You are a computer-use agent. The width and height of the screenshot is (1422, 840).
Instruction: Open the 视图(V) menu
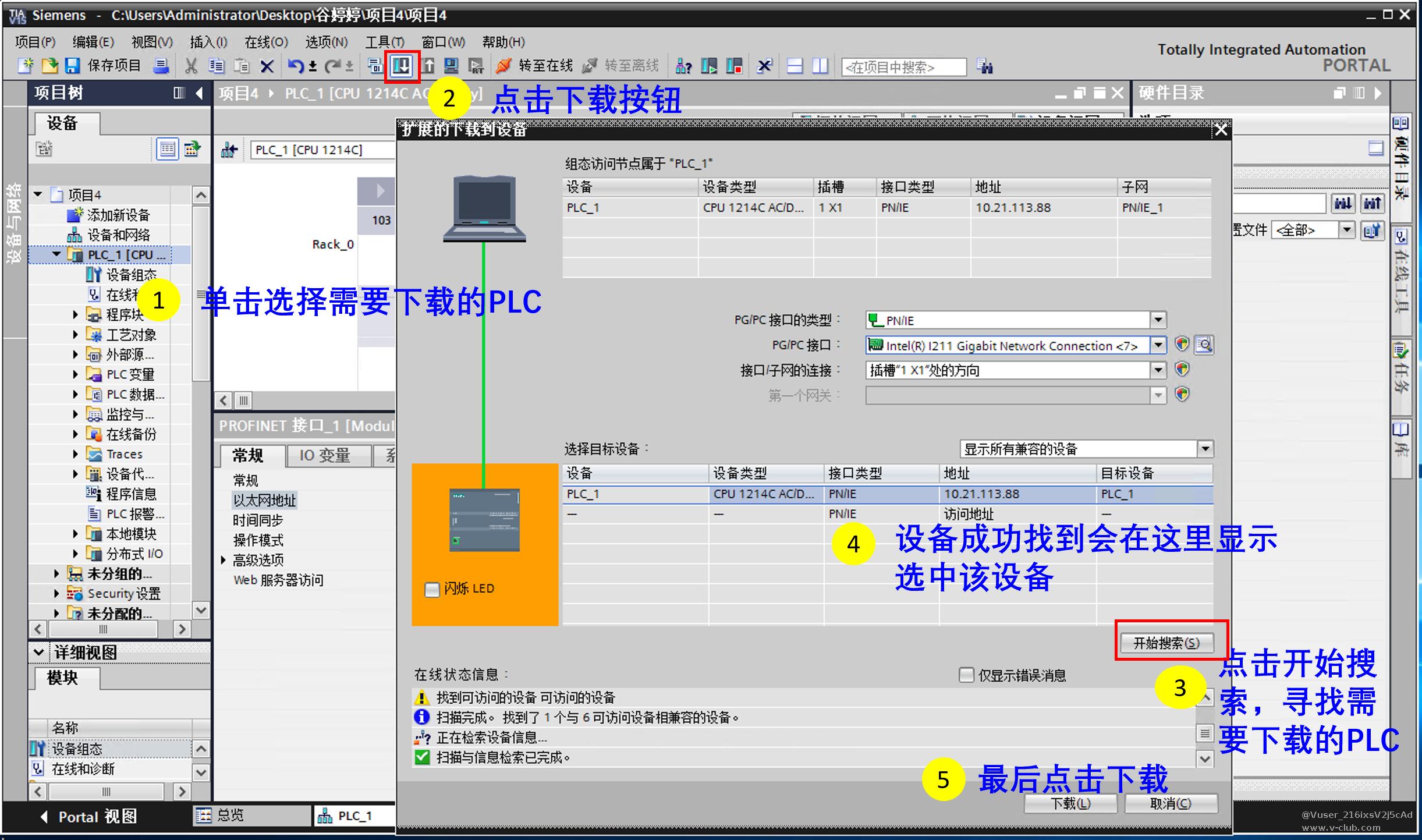(152, 42)
